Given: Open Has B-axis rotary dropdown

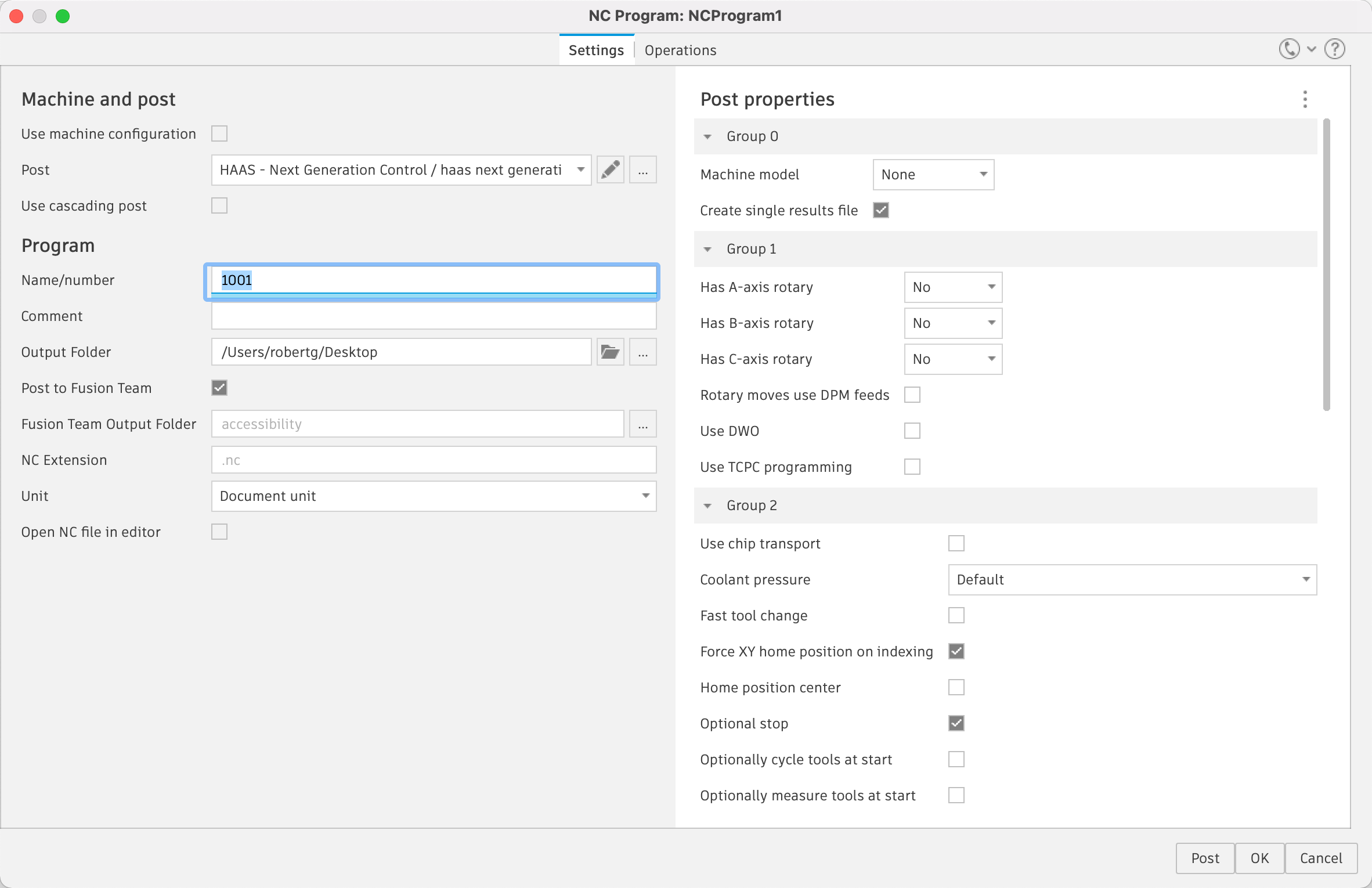Looking at the screenshot, I should pyautogui.click(x=953, y=323).
